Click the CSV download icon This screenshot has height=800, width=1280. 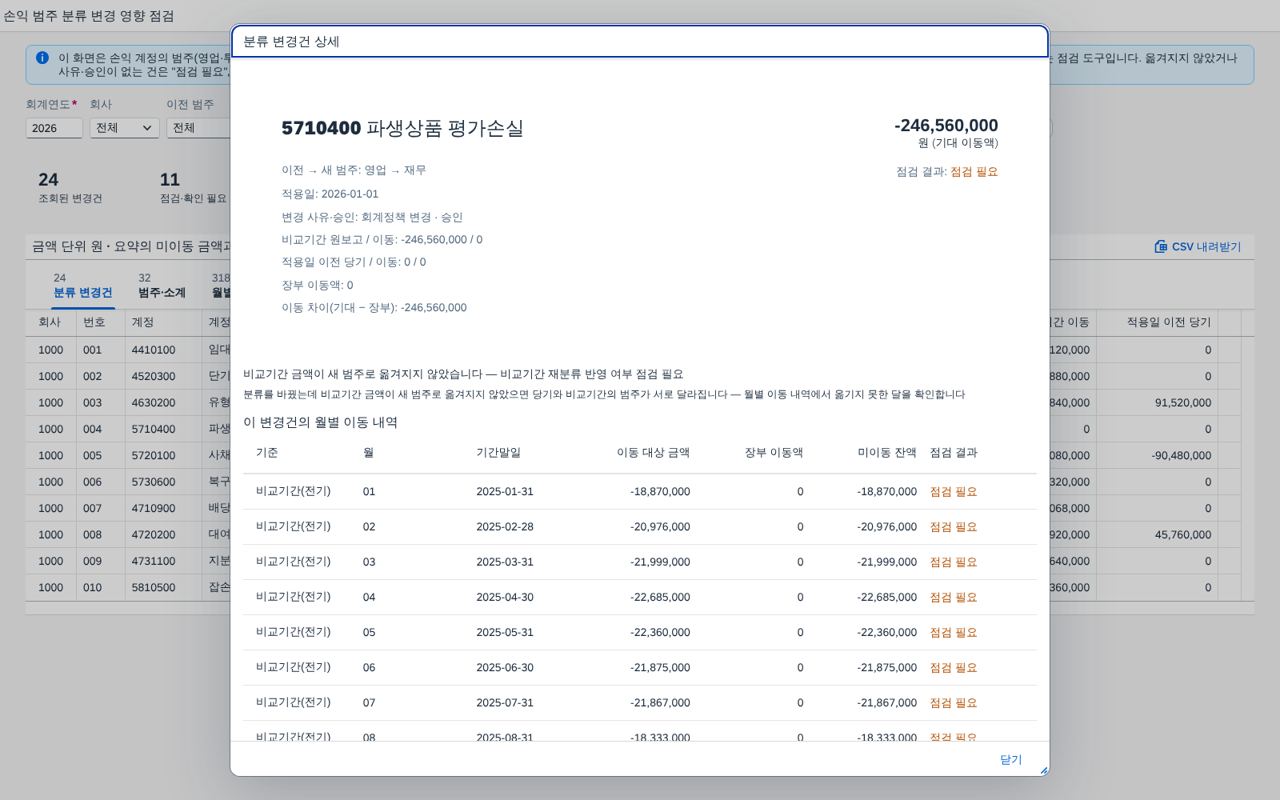[1161, 246]
